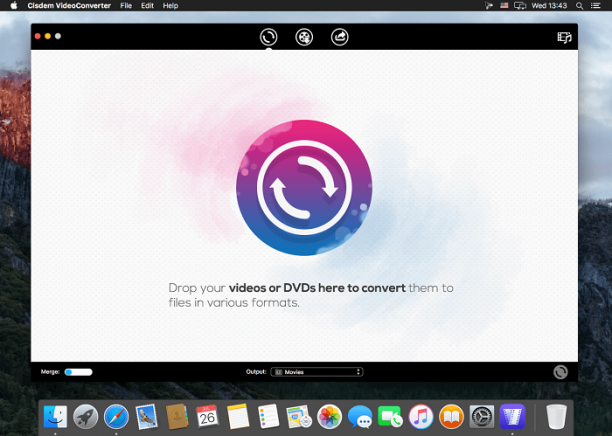Click the Cisdem VideoConverter Dock icon
This screenshot has height=436, width=612.
click(512, 417)
